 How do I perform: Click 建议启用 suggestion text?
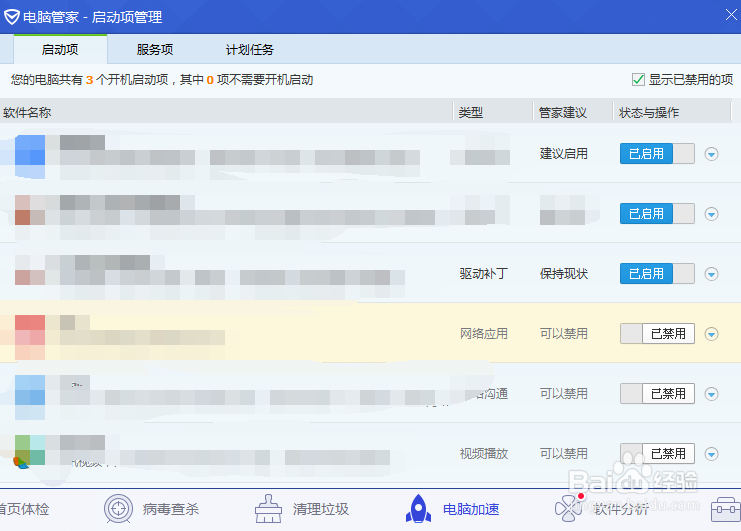coord(564,154)
